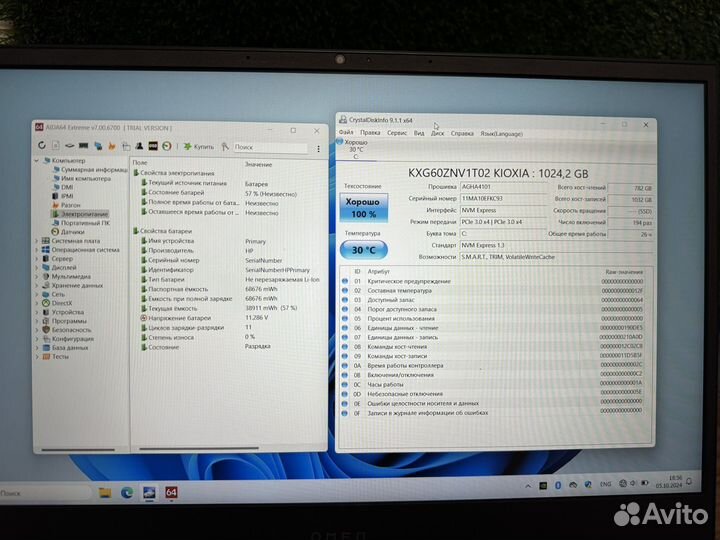Image resolution: width=720 pixels, height=540 pixels.
Task: Click the Значение column header
Action: pos(258,164)
